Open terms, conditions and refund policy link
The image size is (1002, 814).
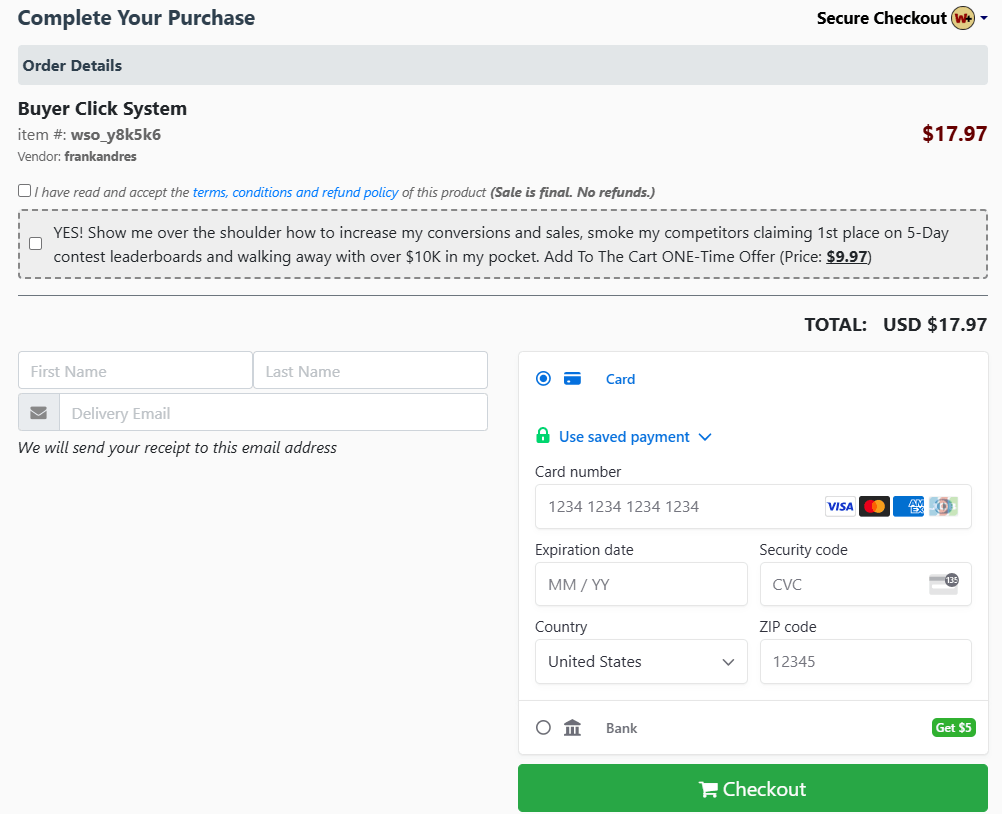295,192
